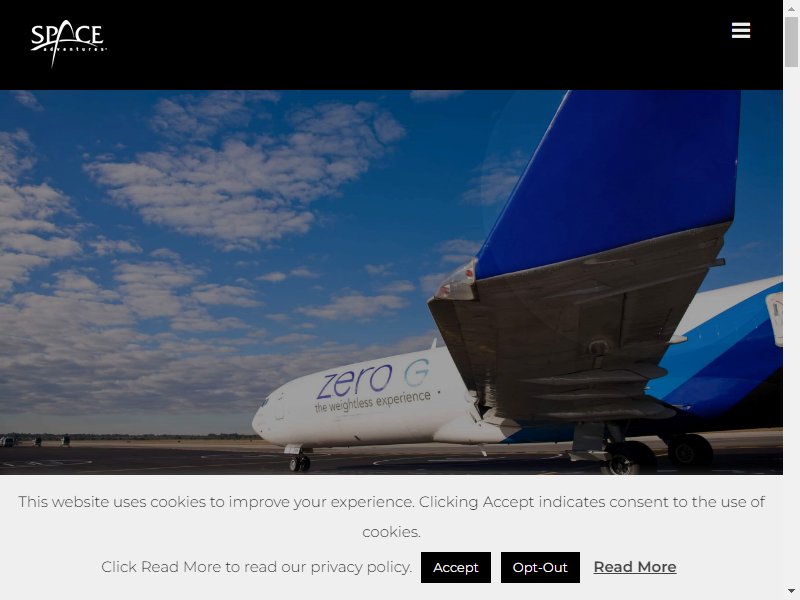Choose Opt-Out of cookies
This screenshot has height=600, width=800.
[540, 567]
